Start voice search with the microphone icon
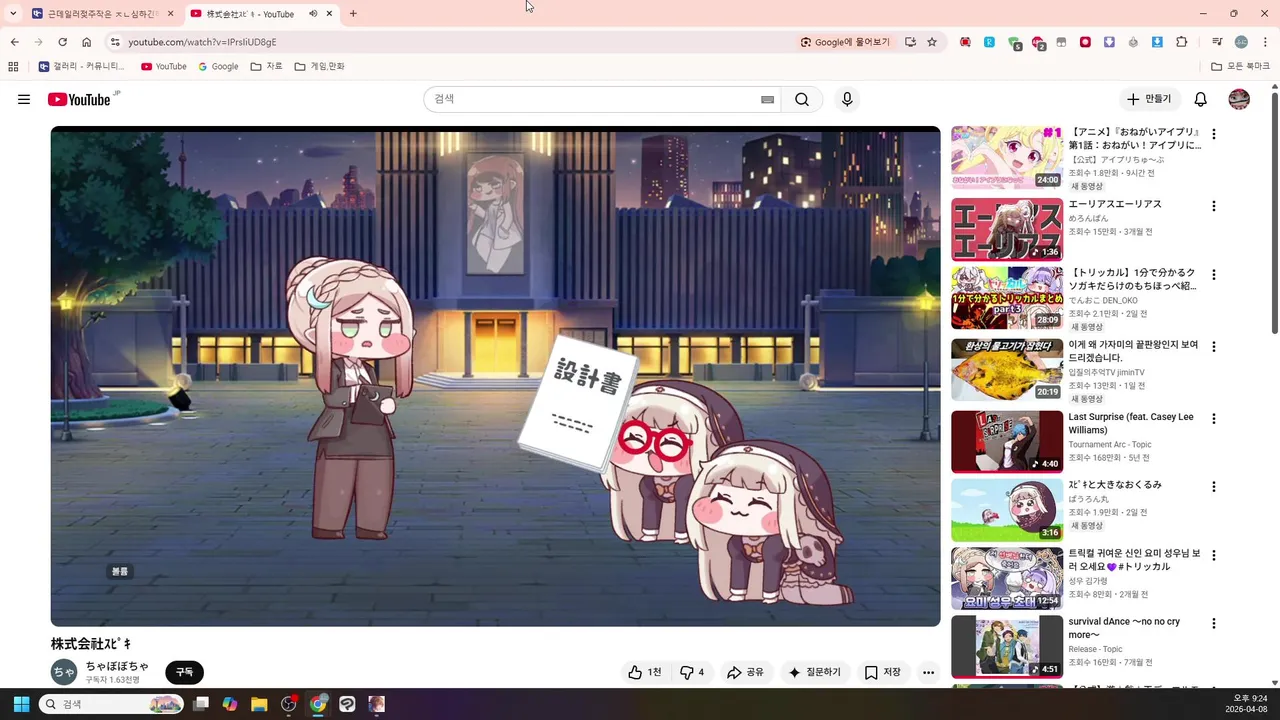Viewport: 1280px width, 720px height. tap(847, 99)
